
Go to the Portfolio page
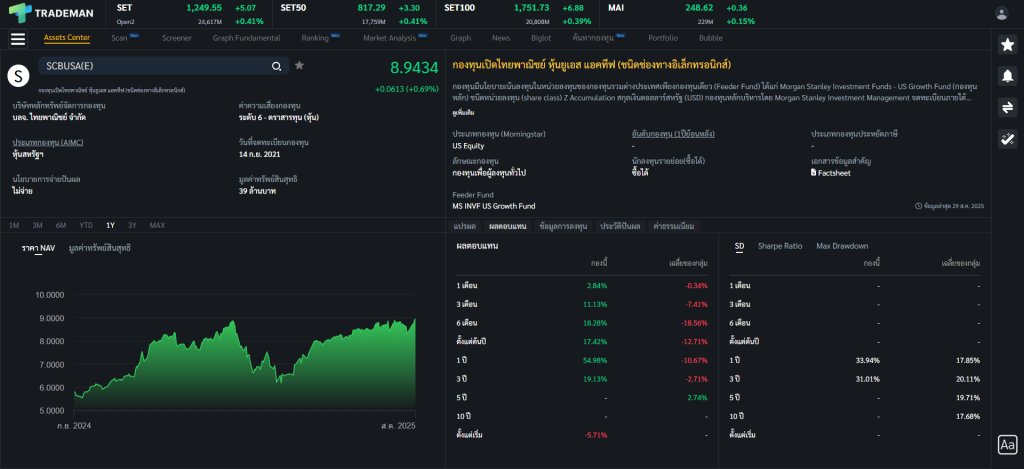[662, 38]
